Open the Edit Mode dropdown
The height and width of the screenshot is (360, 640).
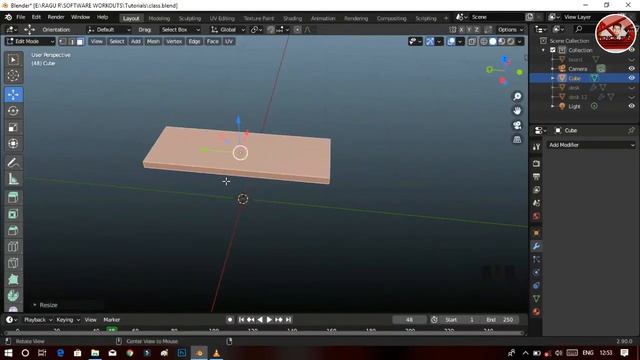tap(30, 41)
